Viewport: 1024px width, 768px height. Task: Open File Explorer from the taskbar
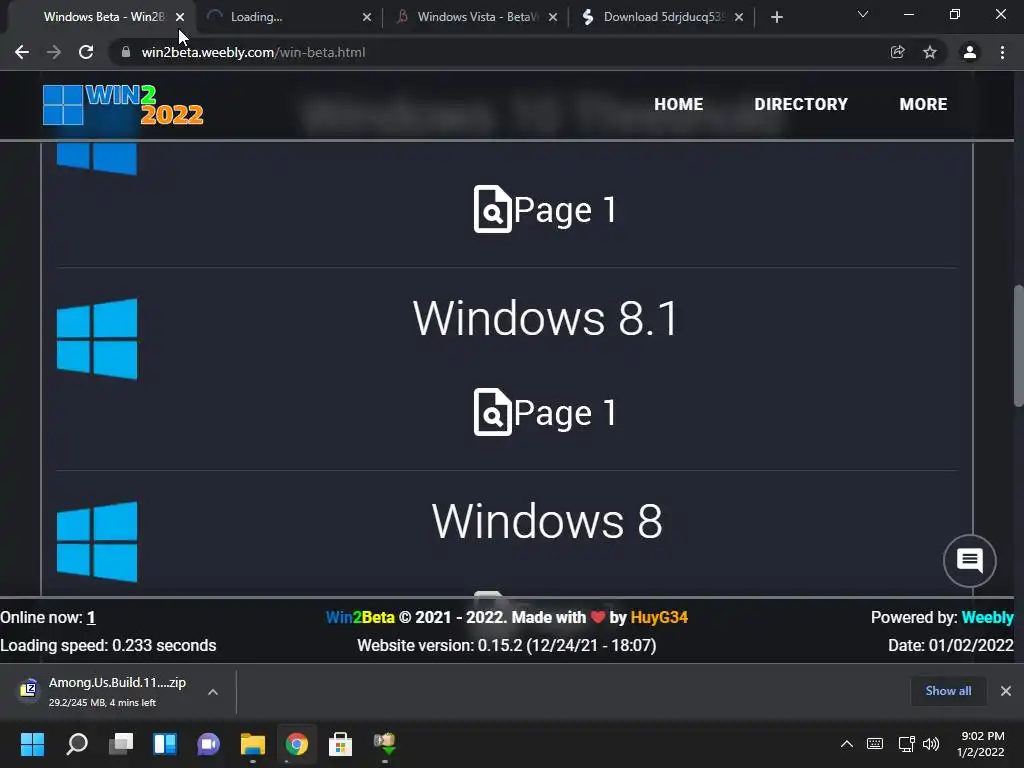pyautogui.click(x=253, y=744)
